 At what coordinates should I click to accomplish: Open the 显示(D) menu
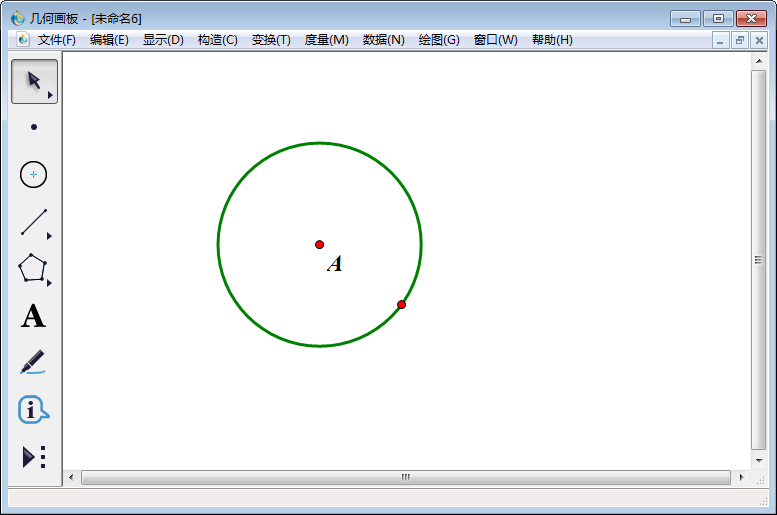point(163,40)
